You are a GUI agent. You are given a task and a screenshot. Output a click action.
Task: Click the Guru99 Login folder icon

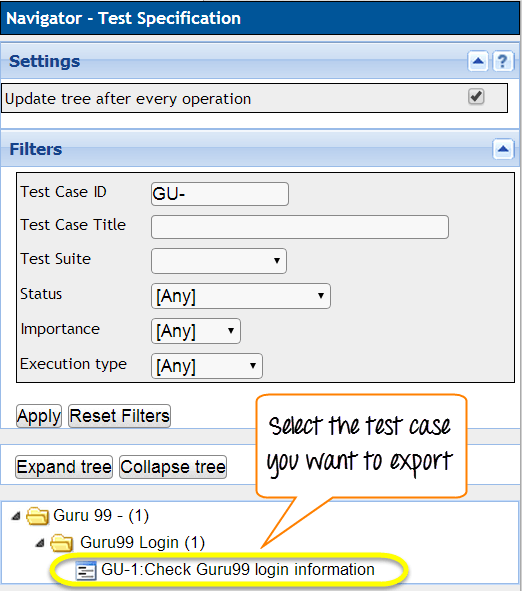[x=62, y=543]
